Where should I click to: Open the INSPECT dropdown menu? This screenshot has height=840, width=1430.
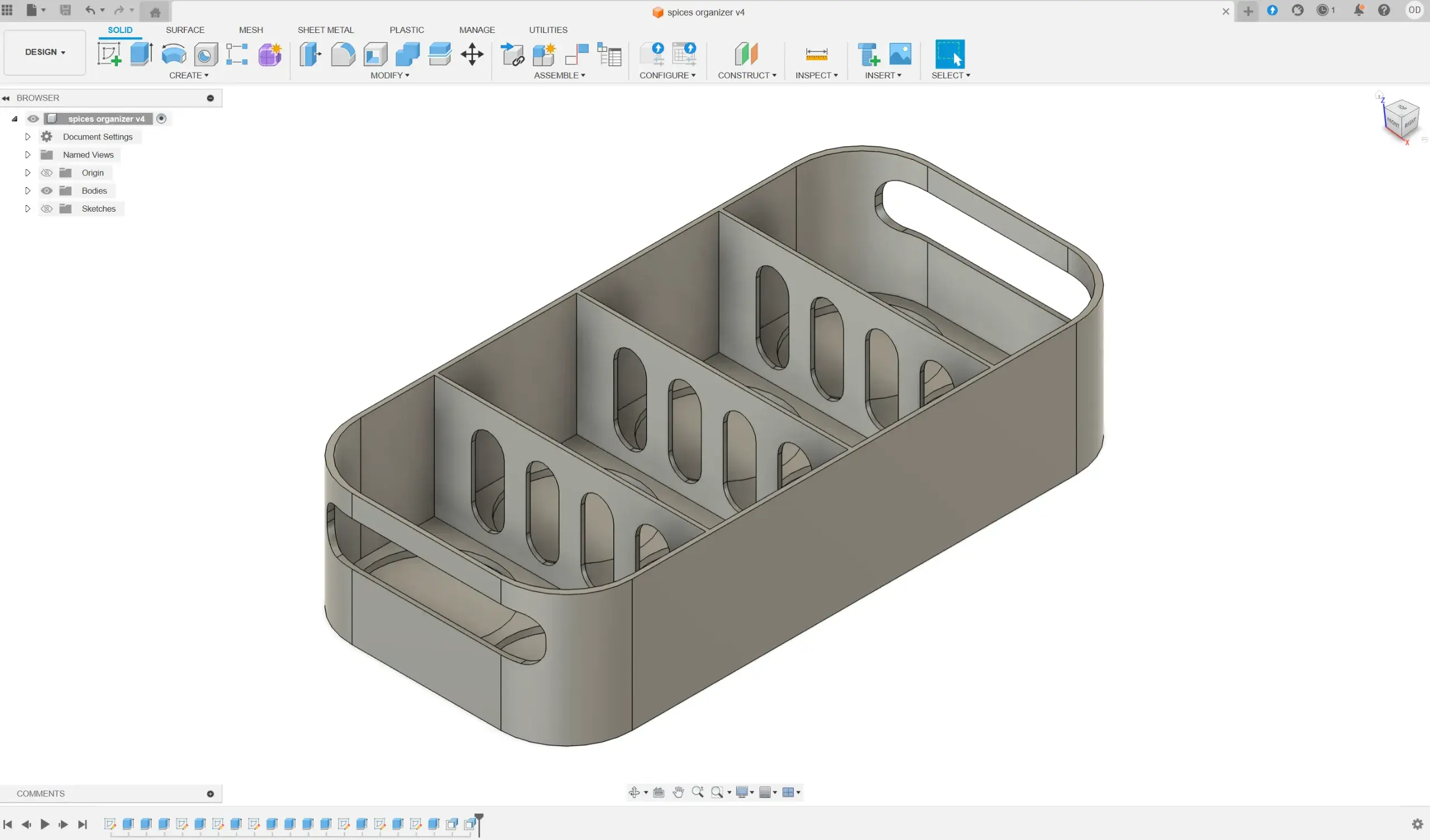[817, 75]
